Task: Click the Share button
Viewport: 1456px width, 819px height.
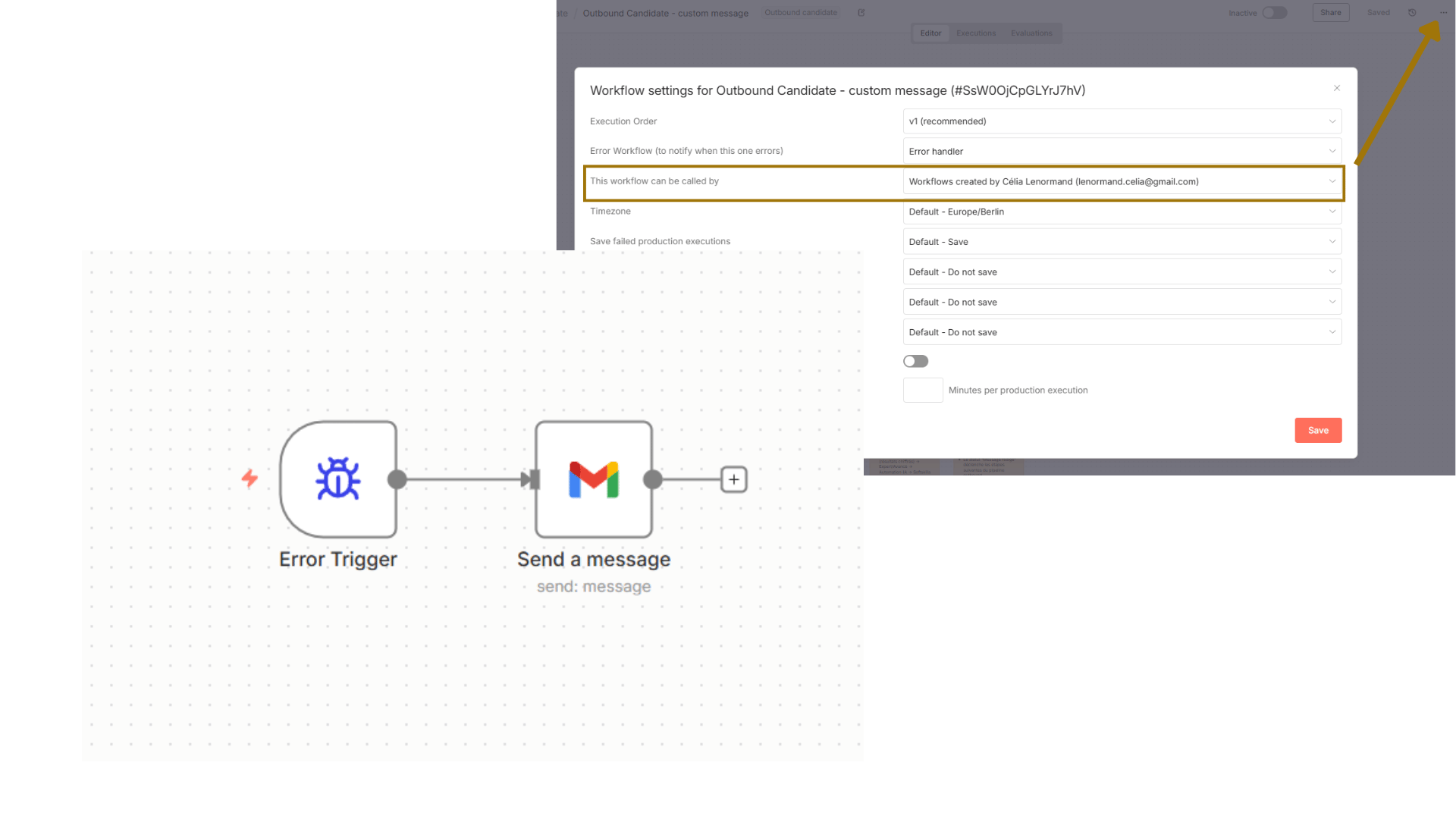Action: (1330, 13)
